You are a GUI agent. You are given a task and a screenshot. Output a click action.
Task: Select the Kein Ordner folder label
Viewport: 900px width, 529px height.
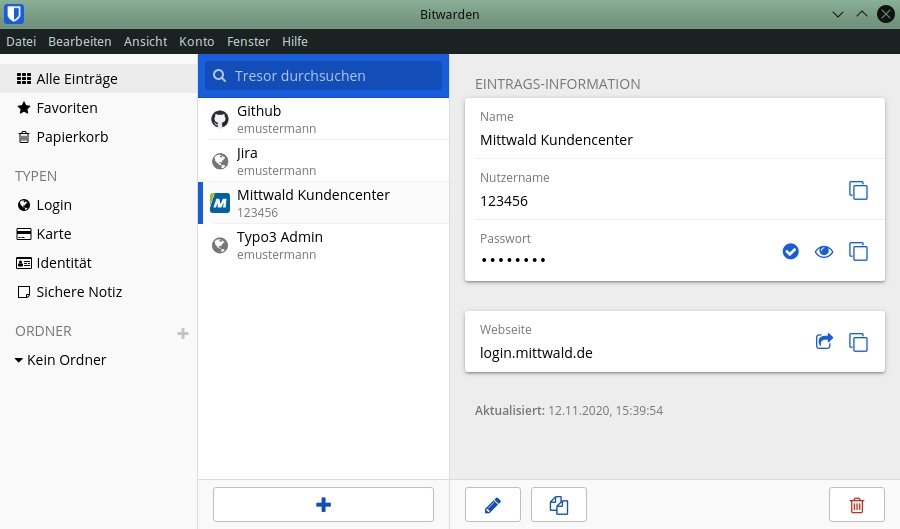coord(67,360)
